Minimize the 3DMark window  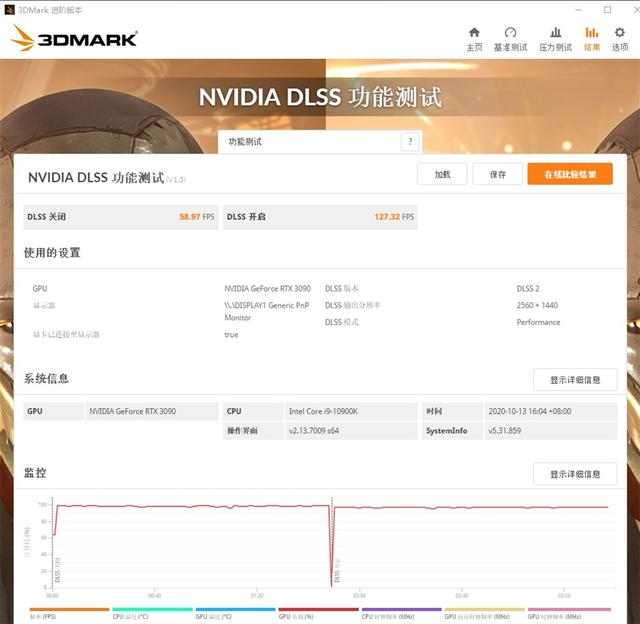click(578, 10)
